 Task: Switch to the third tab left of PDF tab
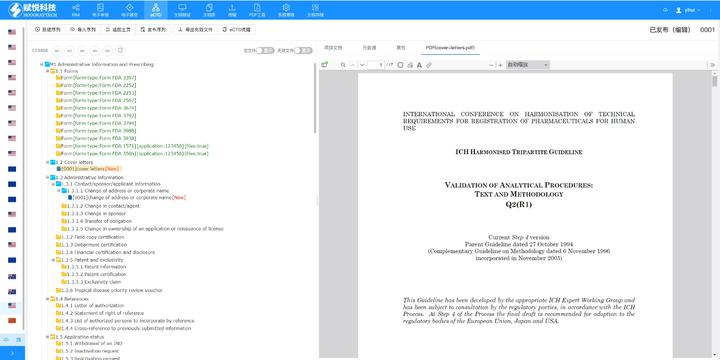(333, 48)
